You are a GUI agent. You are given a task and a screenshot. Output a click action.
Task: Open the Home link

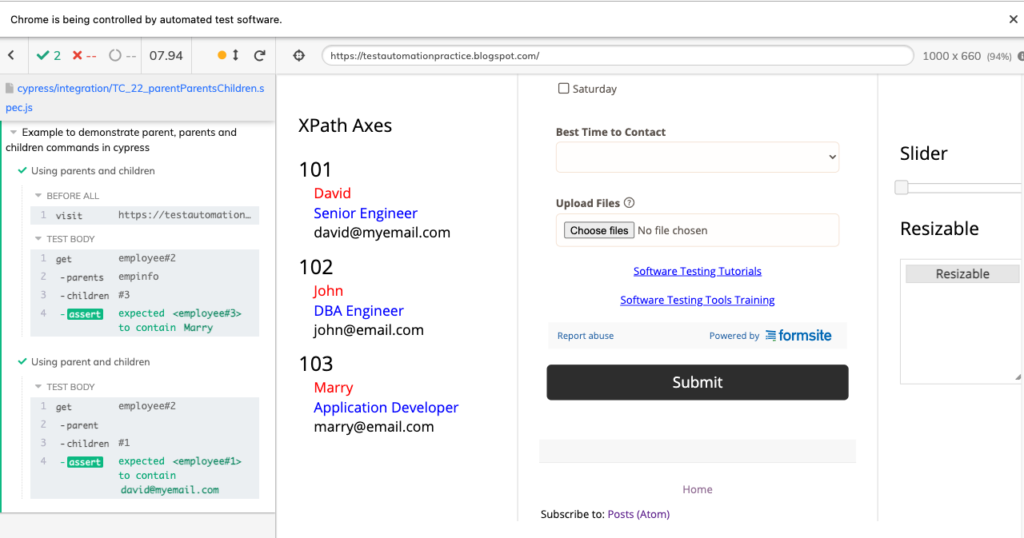pos(697,489)
